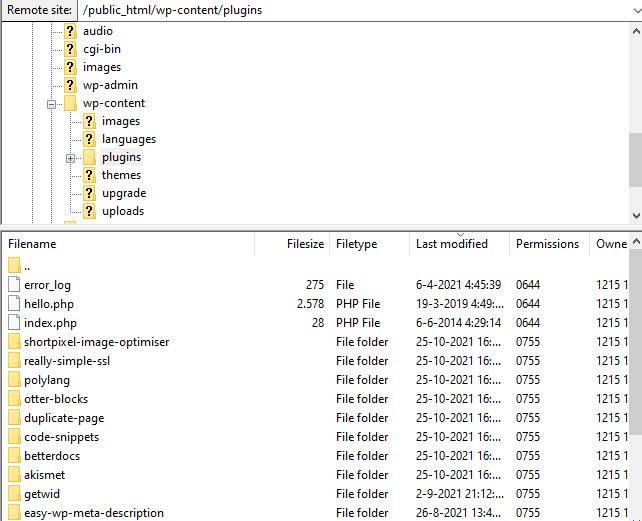Click the getwid folder icon
The height and width of the screenshot is (521, 642).
click(14, 494)
